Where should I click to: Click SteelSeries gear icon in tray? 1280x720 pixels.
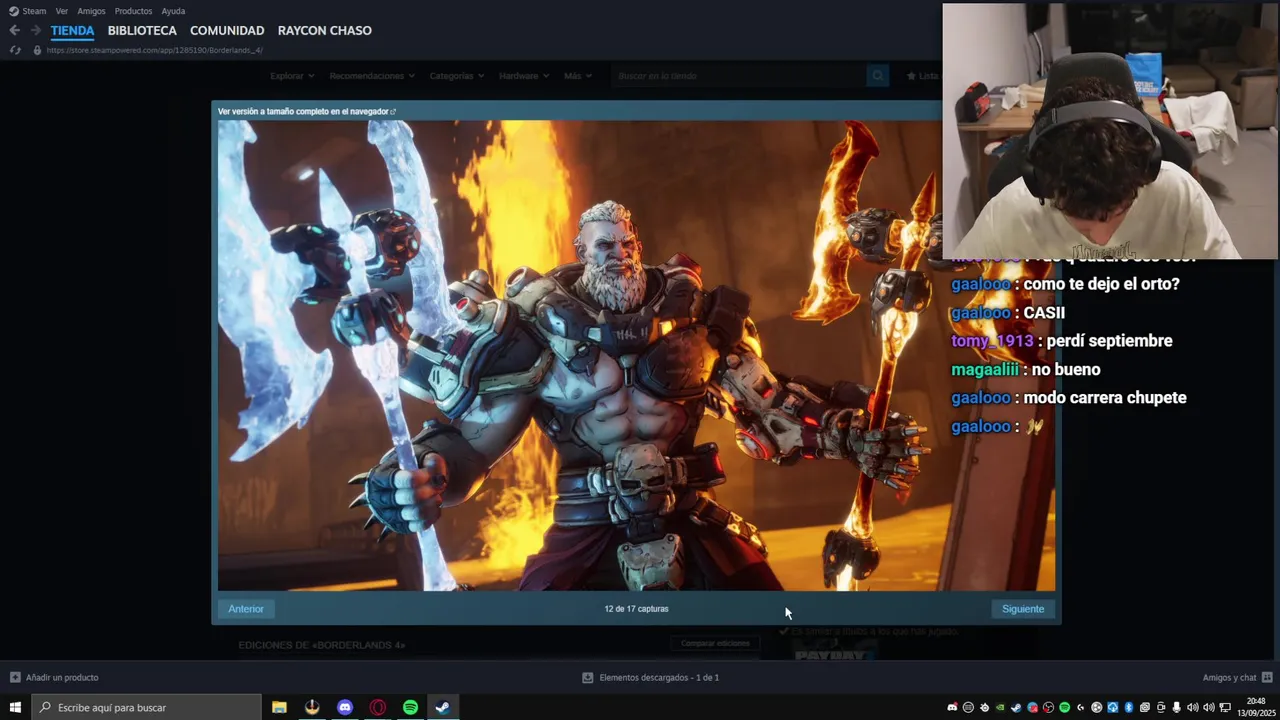tap(985, 707)
